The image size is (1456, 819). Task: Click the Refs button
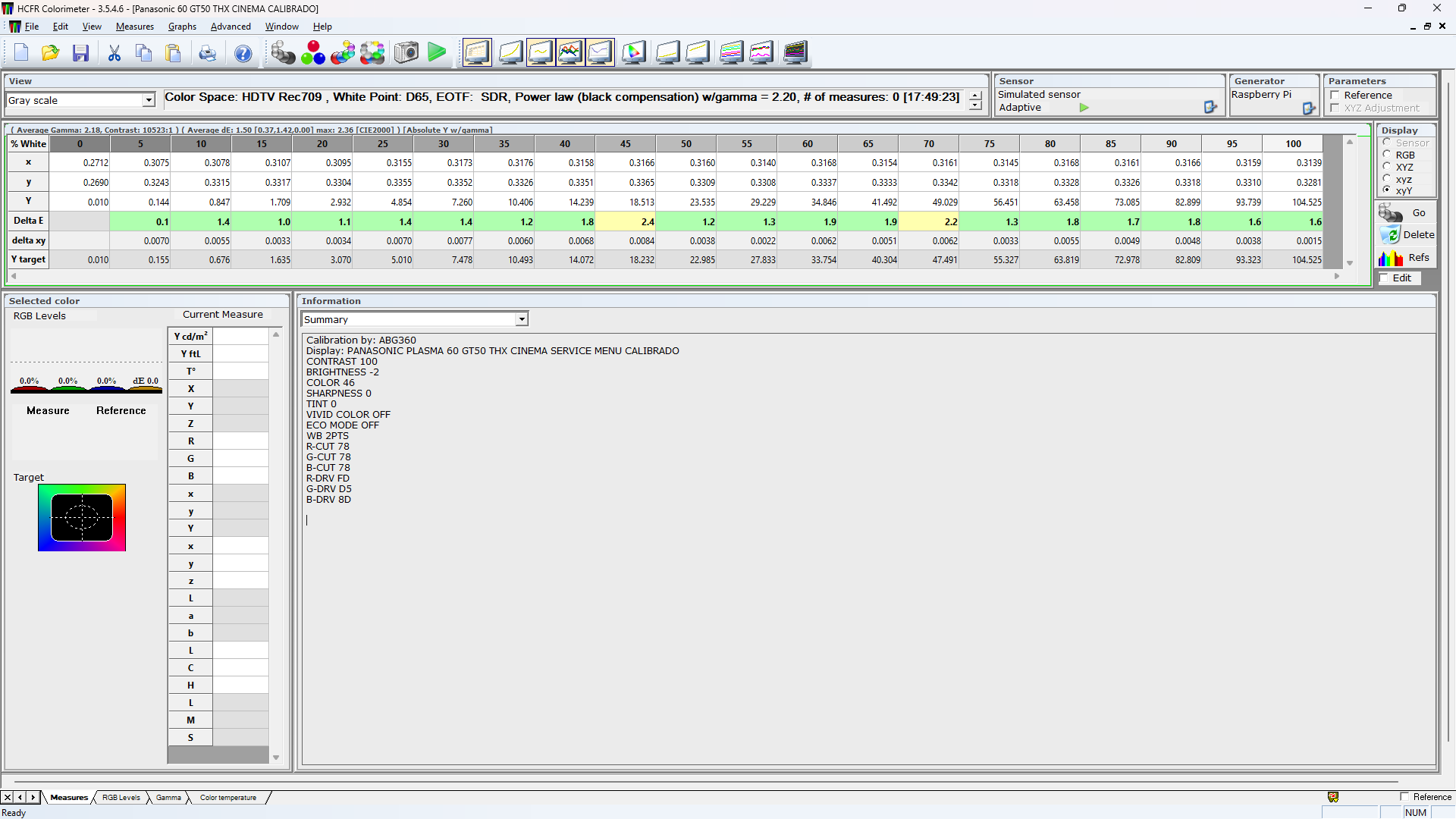[1407, 258]
